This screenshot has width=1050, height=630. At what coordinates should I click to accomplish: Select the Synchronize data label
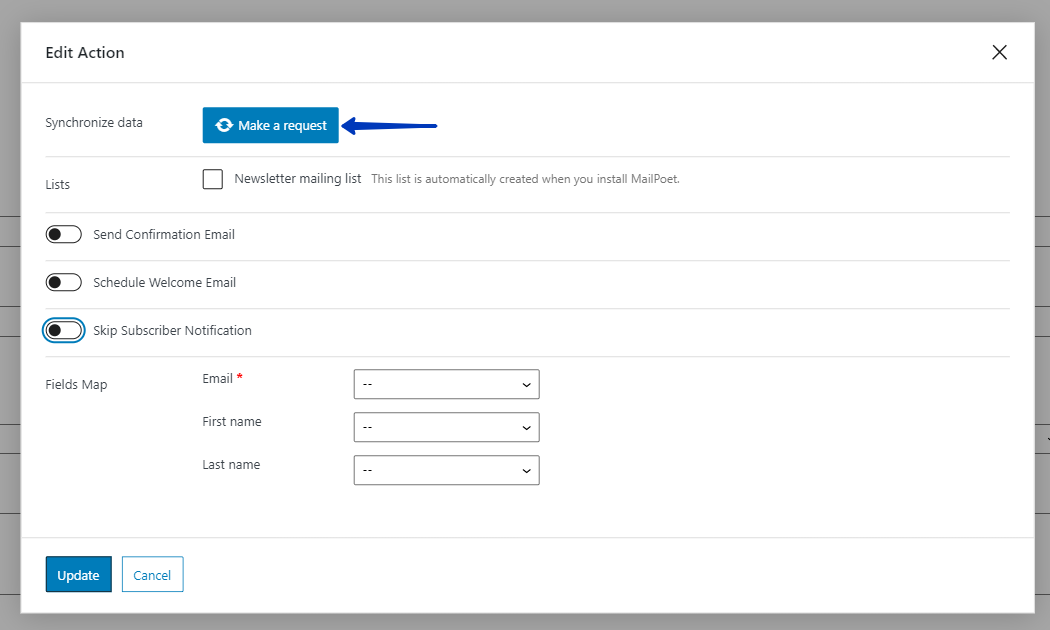[x=93, y=122]
